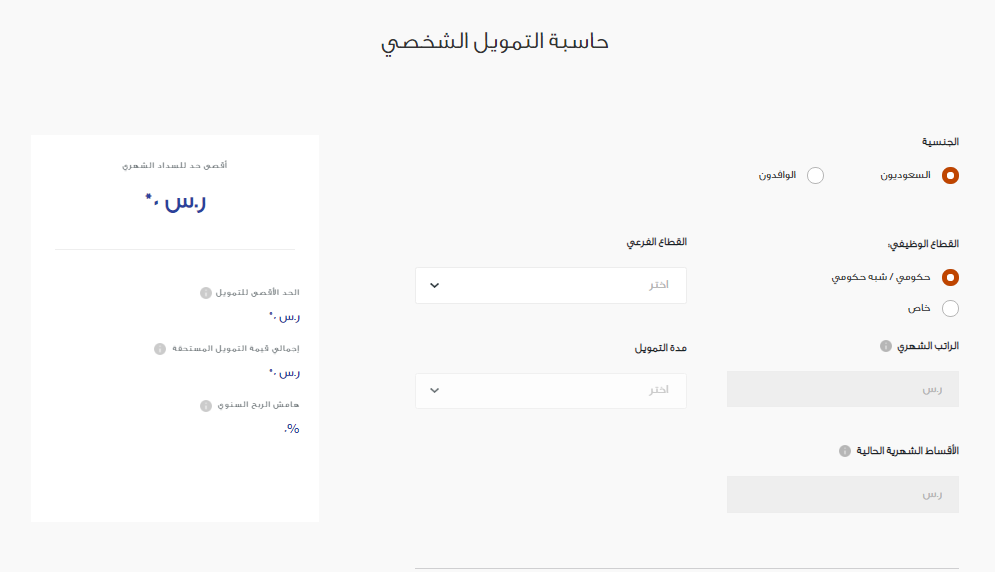Choose خاص employment sector option

(x=950, y=309)
